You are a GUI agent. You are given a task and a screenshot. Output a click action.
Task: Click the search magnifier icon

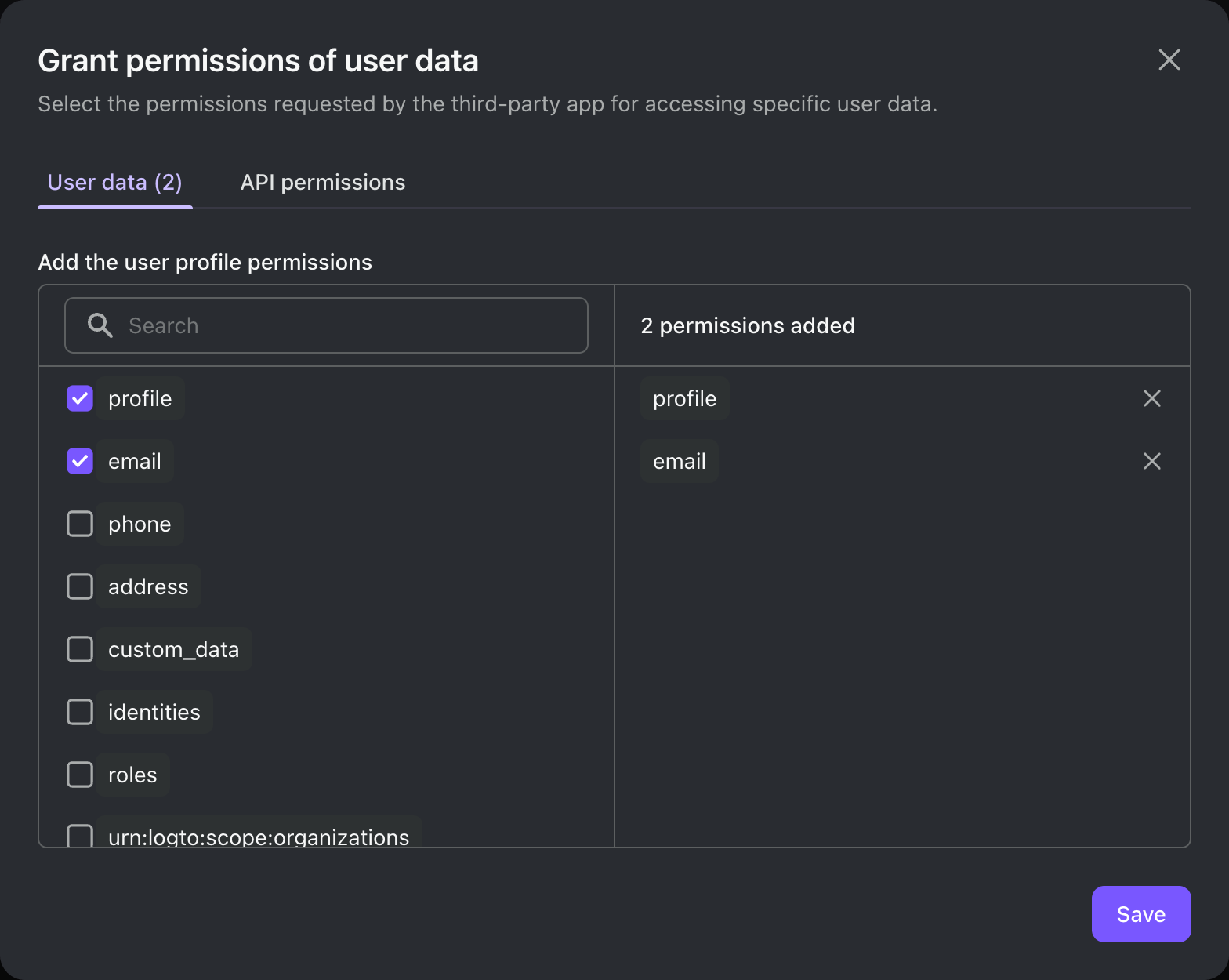[100, 325]
